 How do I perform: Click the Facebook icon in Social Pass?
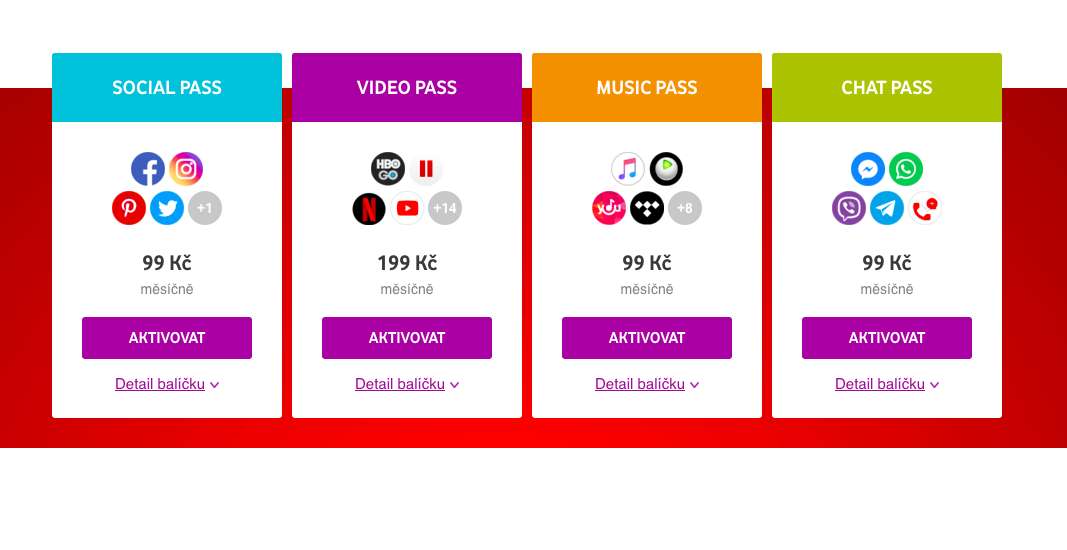point(148,169)
